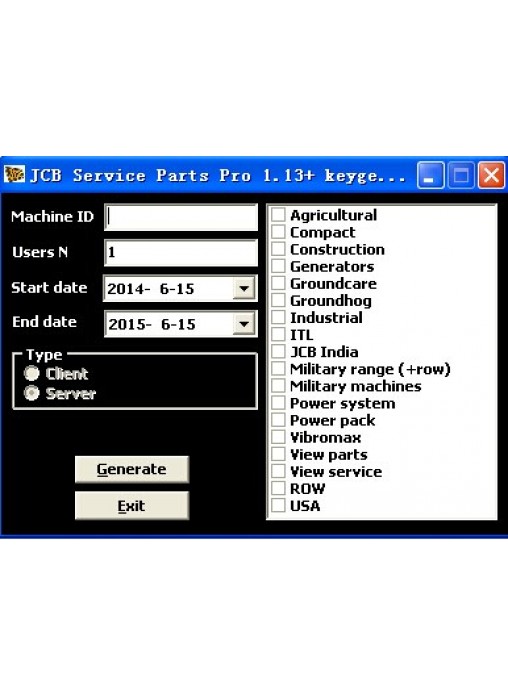Select the Server radio button
508x696 pixels.
tap(32, 393)
